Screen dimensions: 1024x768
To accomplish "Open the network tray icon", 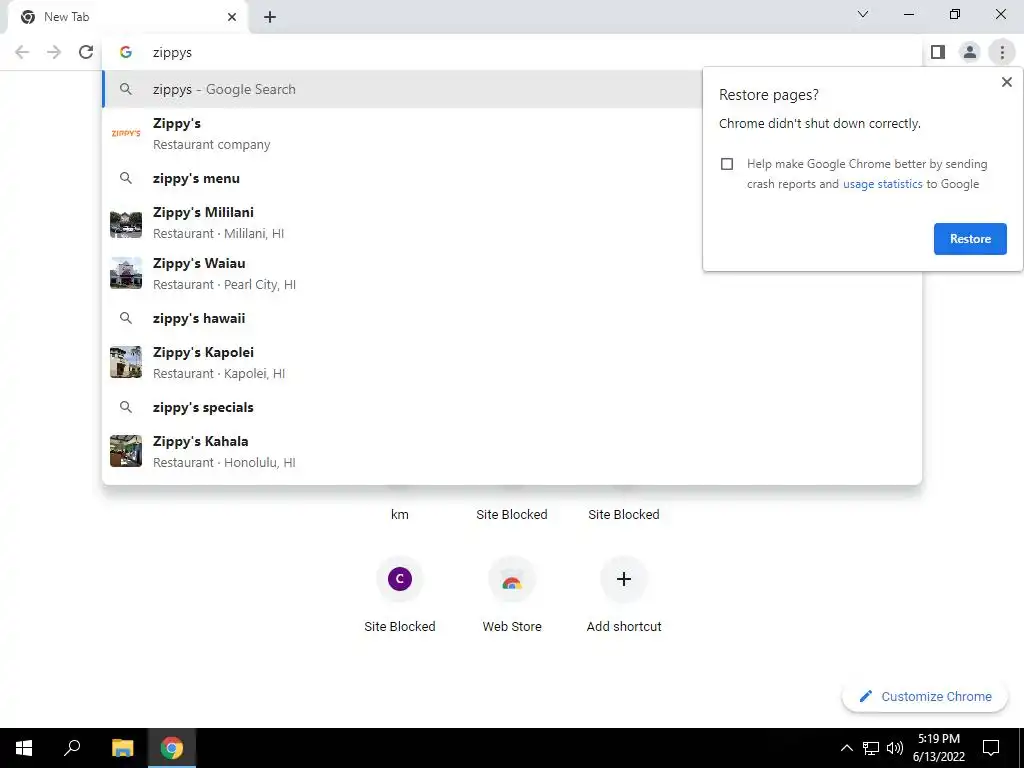I will point(871,748).
